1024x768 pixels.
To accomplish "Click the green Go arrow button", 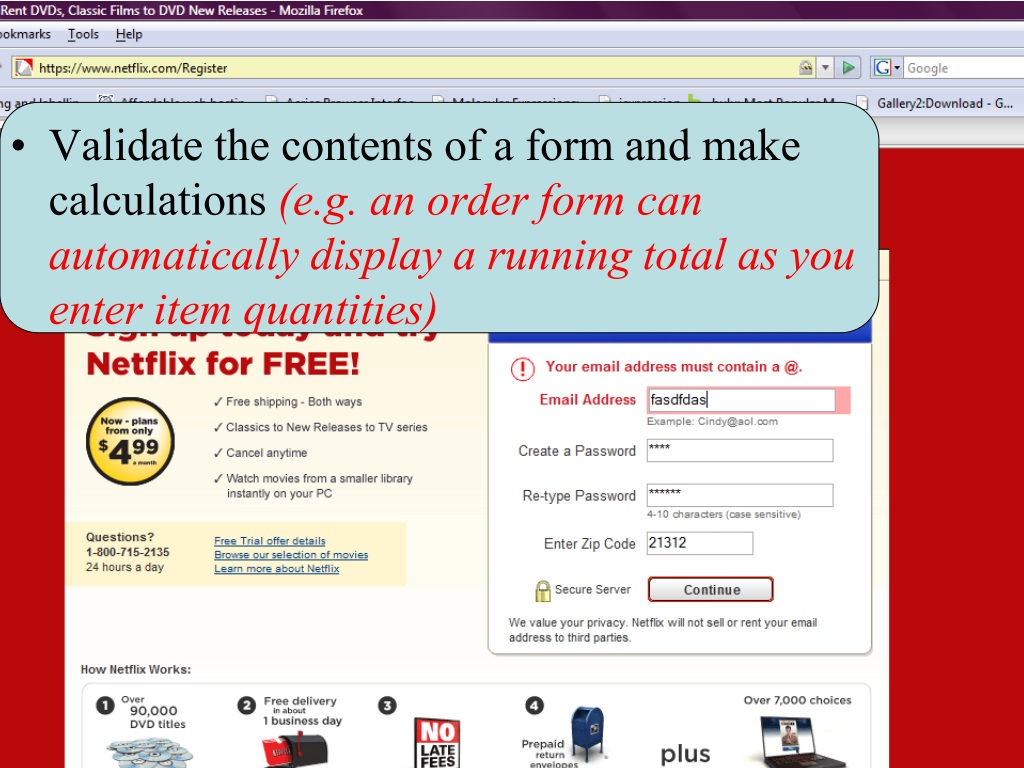I will (848, 67).
